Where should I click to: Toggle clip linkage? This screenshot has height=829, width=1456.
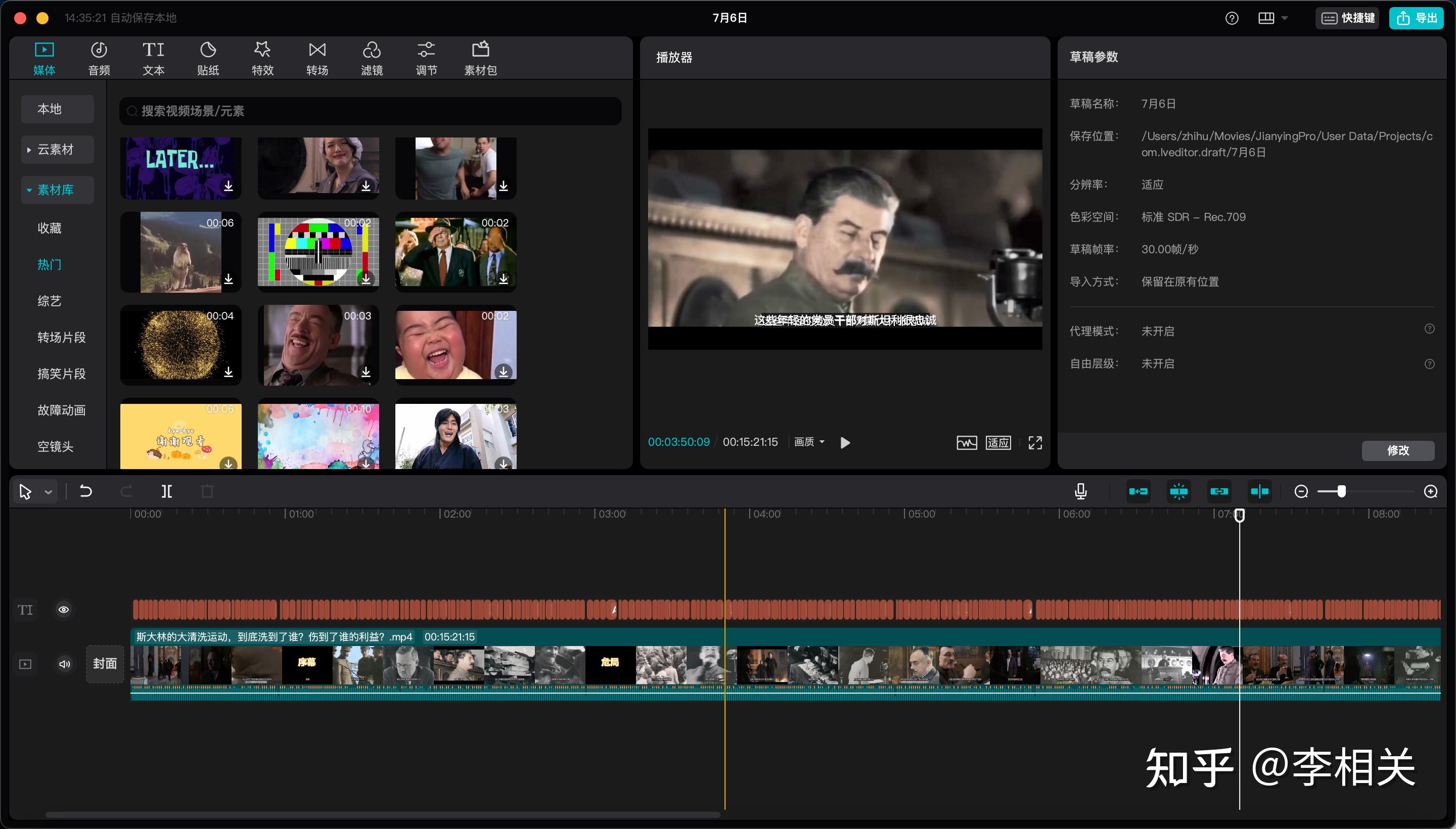1219,491
